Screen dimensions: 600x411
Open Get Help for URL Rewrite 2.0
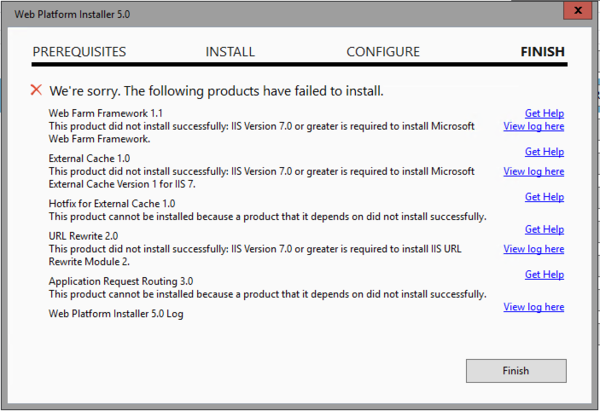544,229
